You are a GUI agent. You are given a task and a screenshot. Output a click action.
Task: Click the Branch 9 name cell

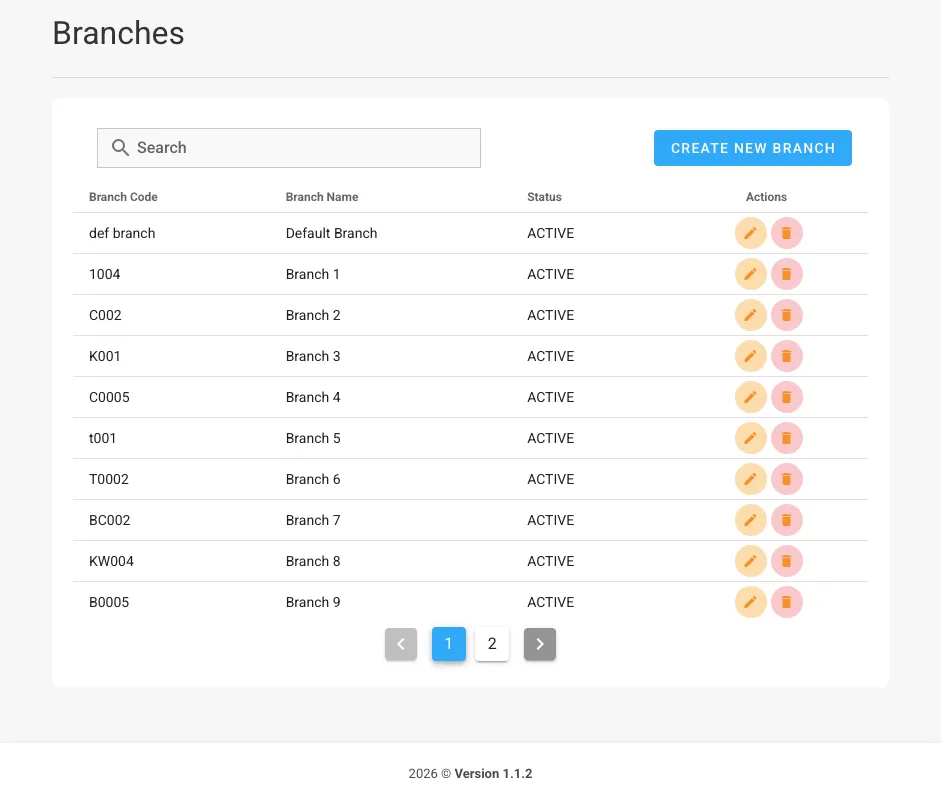click(x=313, y=602)
